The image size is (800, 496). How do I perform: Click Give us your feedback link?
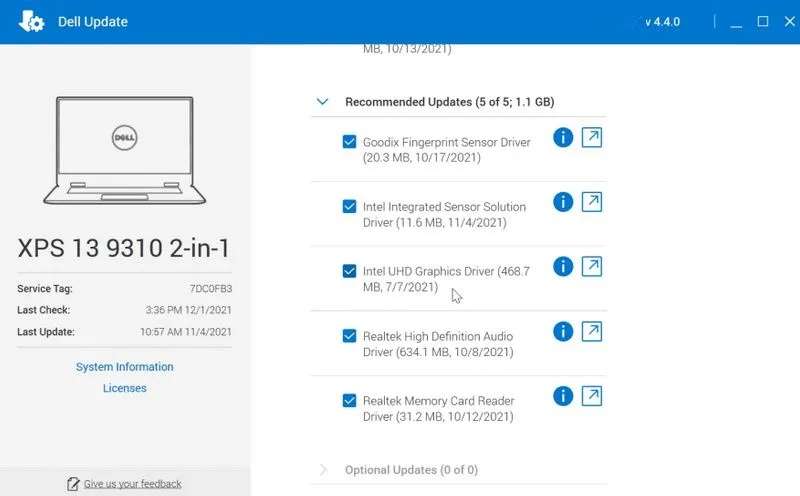coord(133,484)
